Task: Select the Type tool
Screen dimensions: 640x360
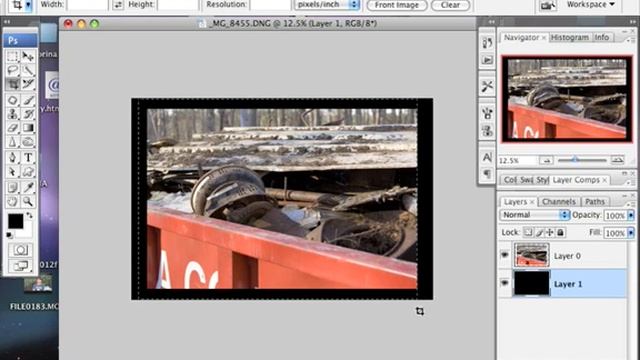Action: tap(28, 158)
